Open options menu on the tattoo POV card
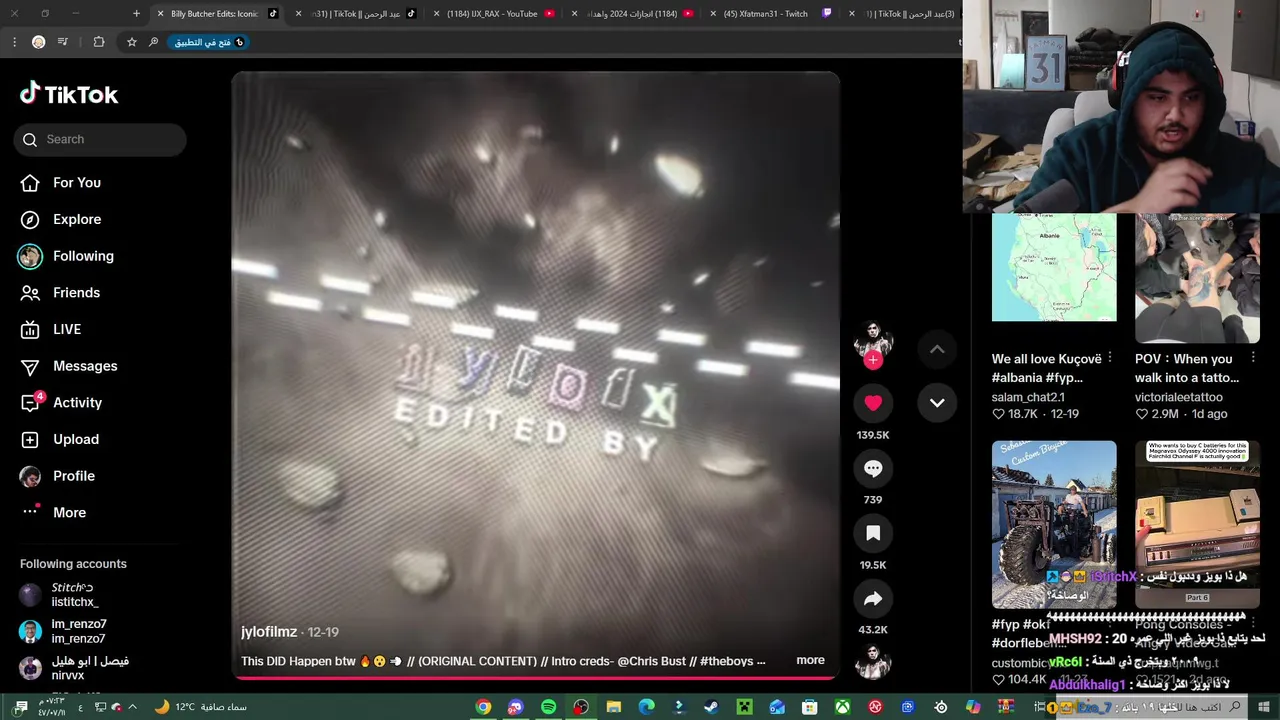 [x=1253, y=358]
